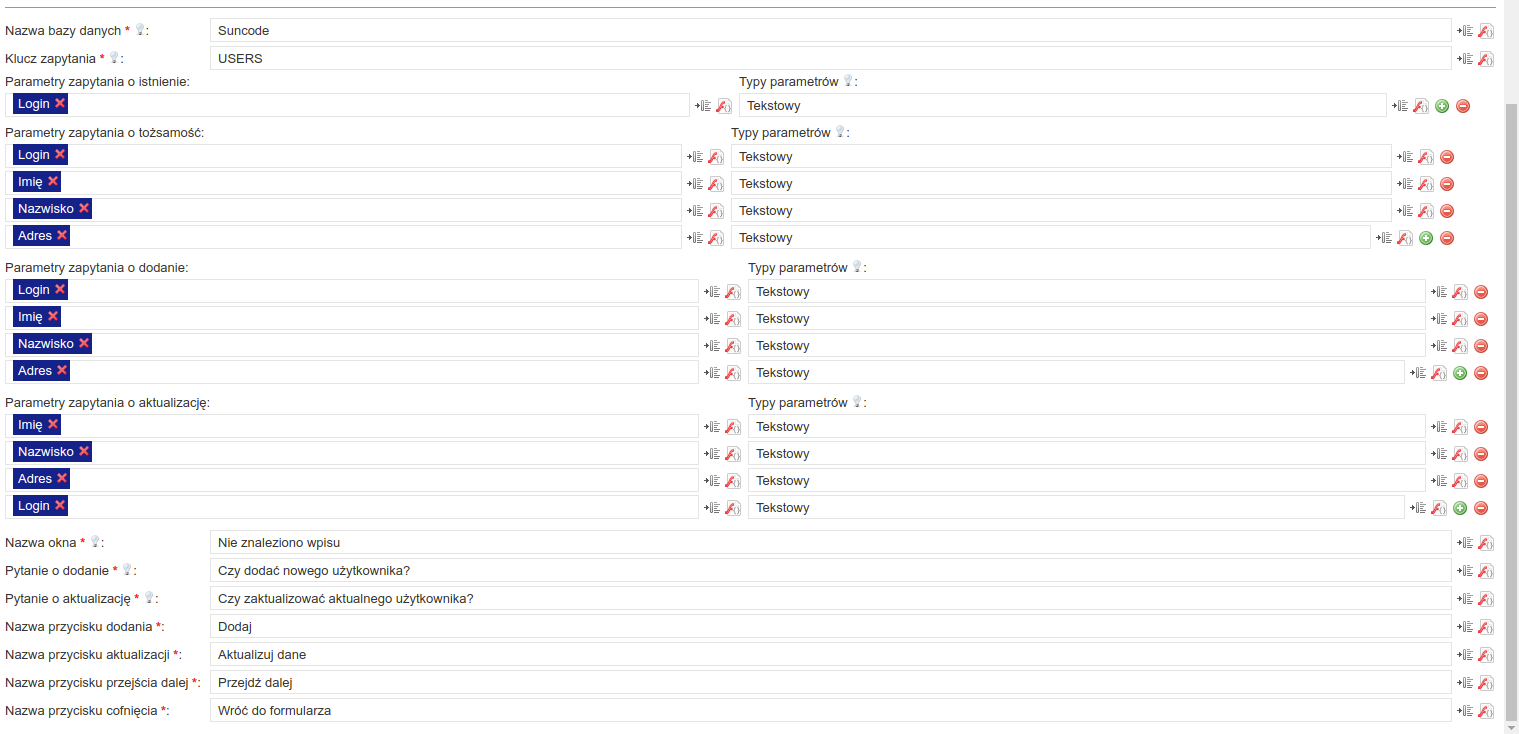1519x734 pixels.
Task: Remove parameter type row in istnienie section
Action: 1463,106
